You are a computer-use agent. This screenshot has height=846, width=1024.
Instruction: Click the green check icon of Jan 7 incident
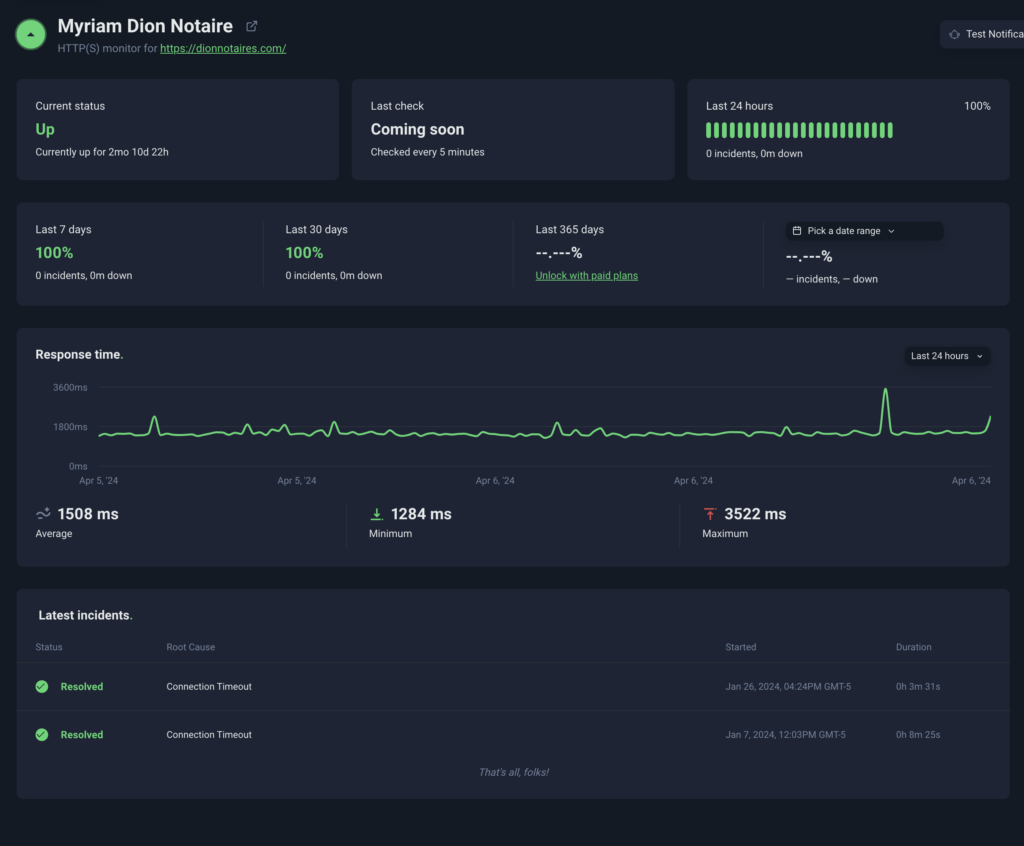[x=42, y=735]
